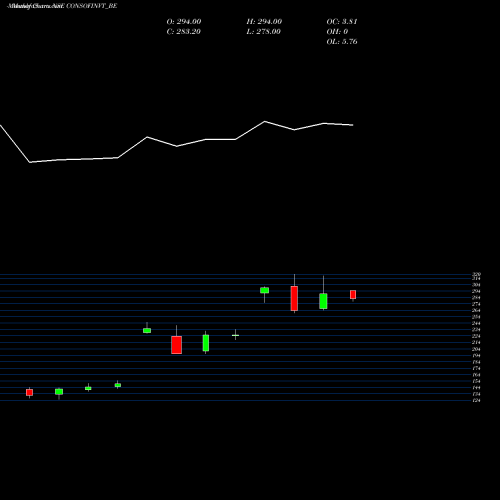Image resolution: width=500 pixels, height=500 pixels.
Task: Click the 320 price axis label
Action: (x=476, y=274)
